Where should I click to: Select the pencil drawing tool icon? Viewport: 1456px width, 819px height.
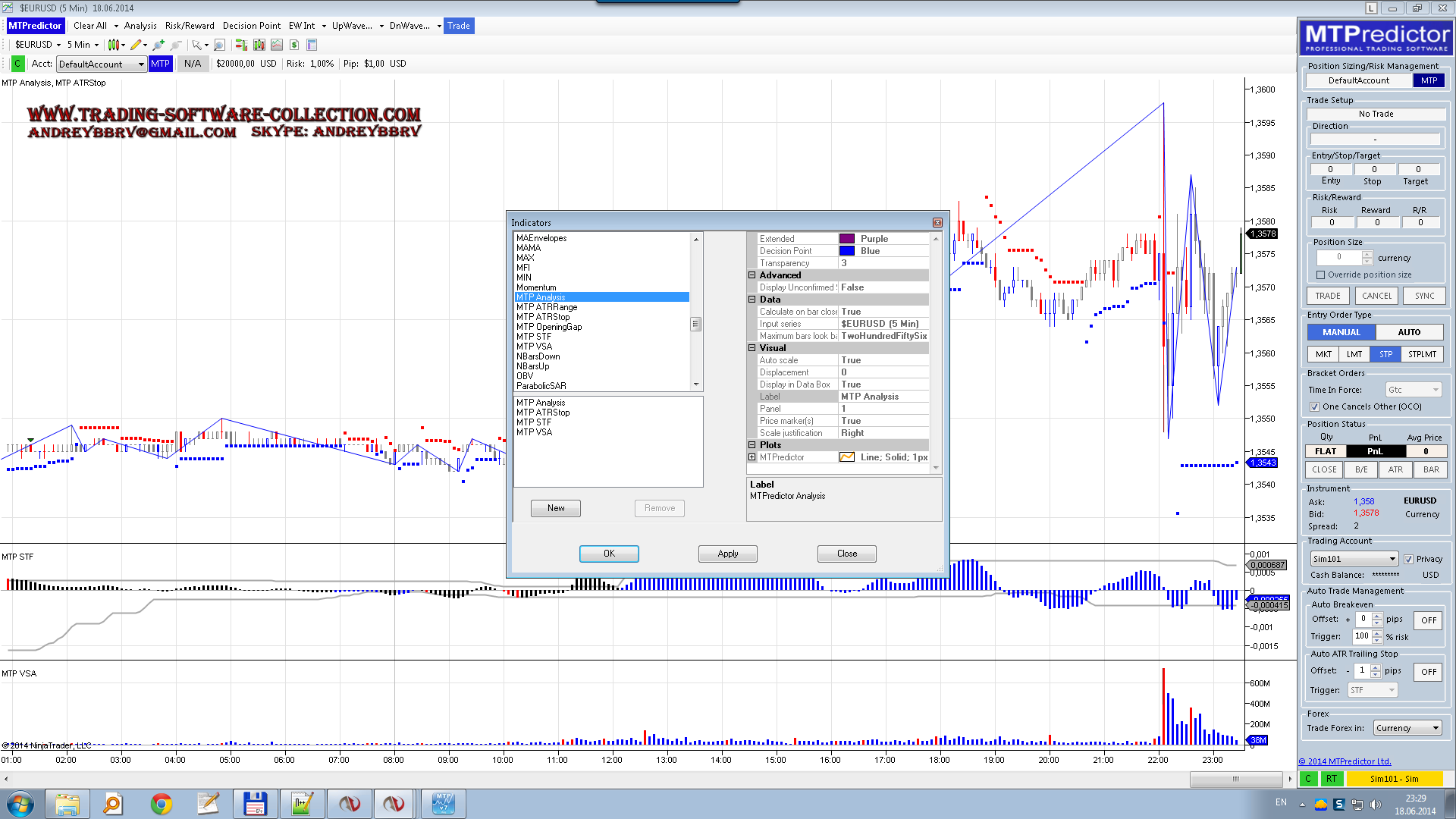coord(136,45)
